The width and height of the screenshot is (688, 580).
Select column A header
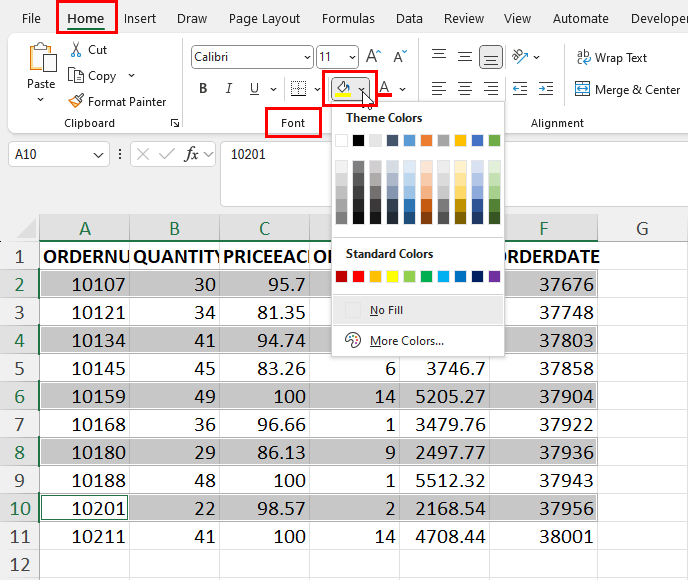pos(85,229)
